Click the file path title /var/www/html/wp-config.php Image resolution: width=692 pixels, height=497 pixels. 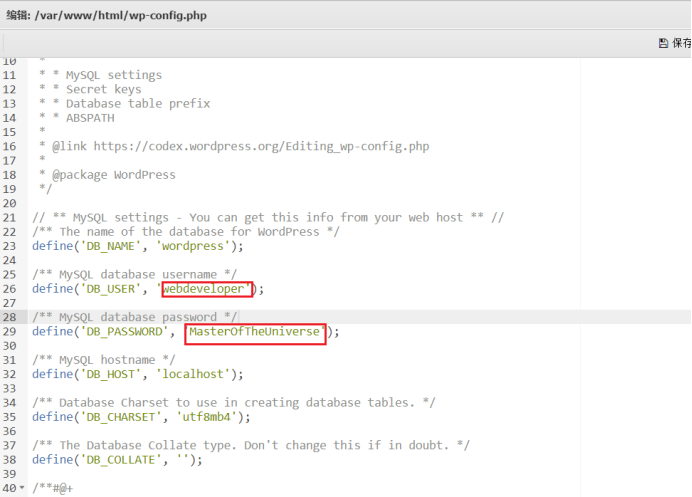[120, 15]
